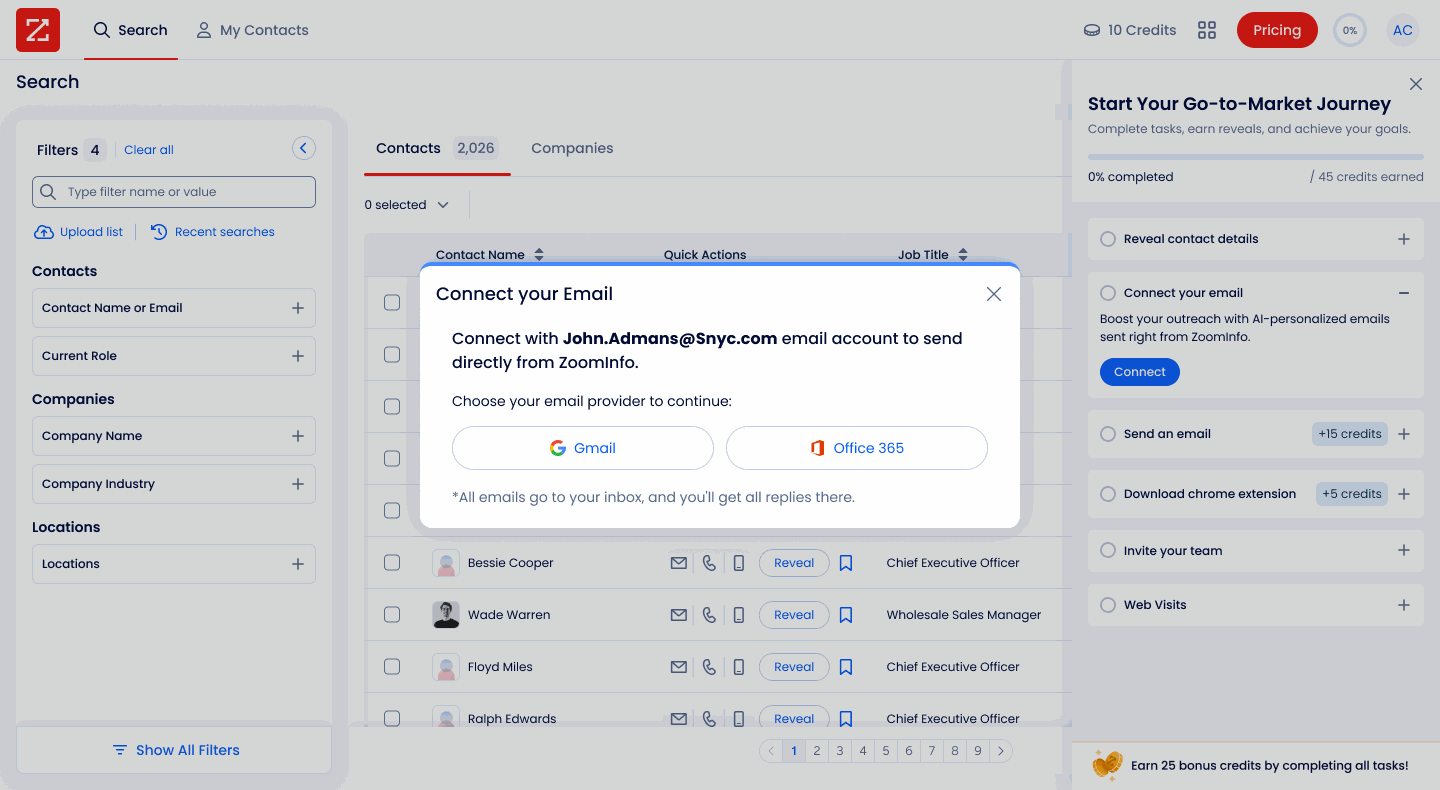Screen dimensions: 1440x790
Task: Click the 10 Credits coin icon
Action: tap(1092, 30)
